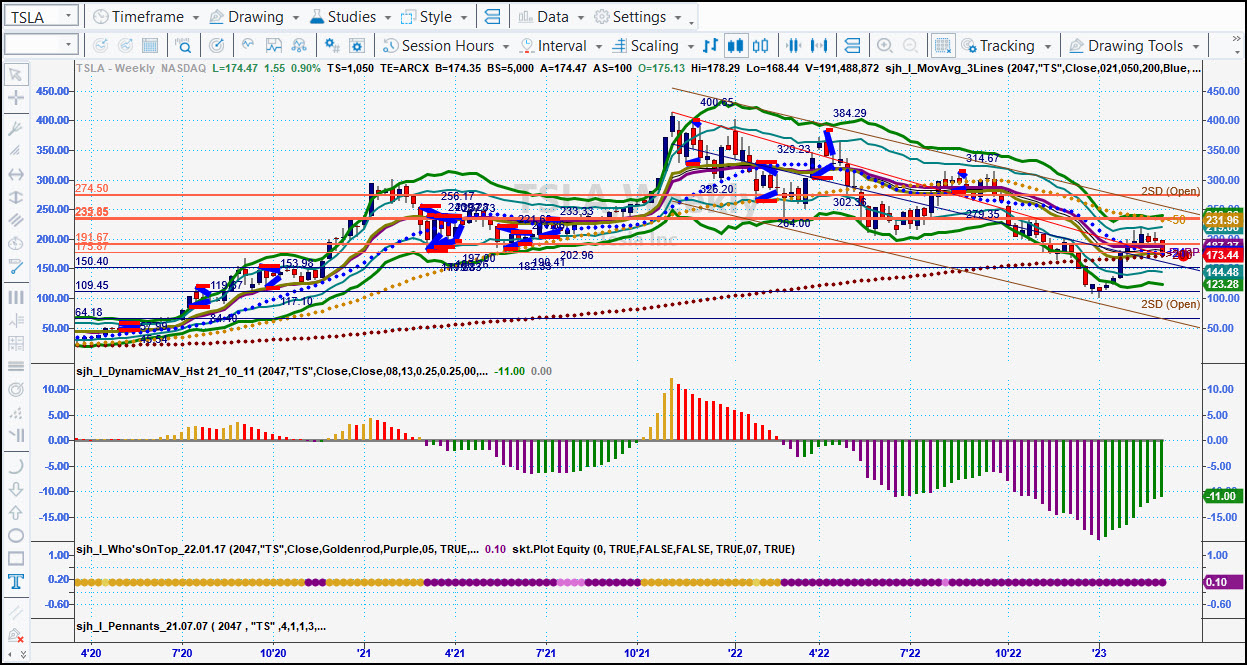
Task: Toggle the dotted grid display button
Action: point(942,45)
